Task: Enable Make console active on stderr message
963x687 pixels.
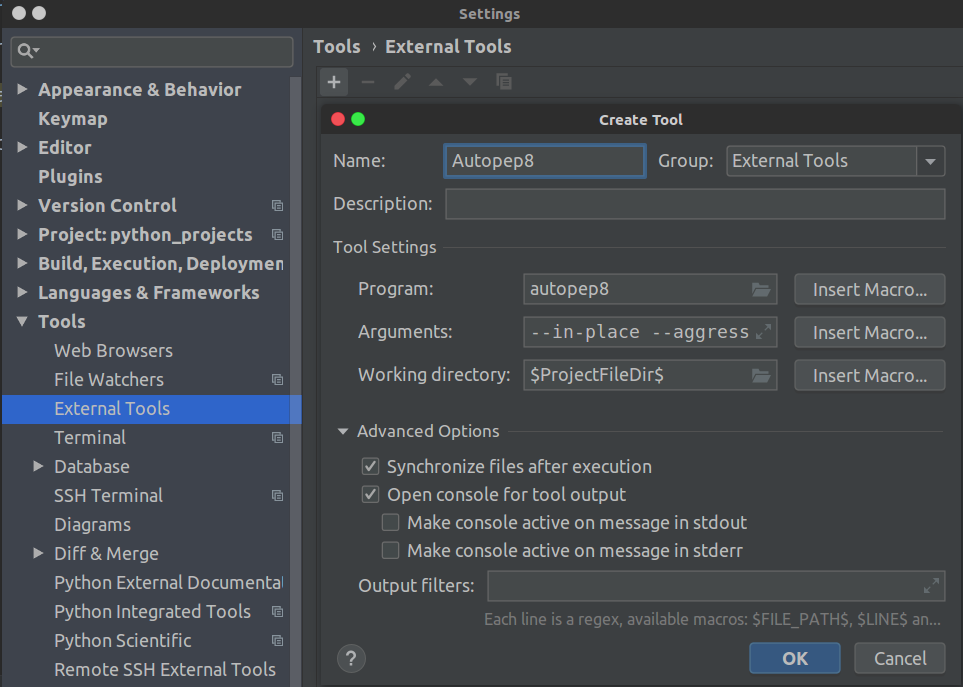Action: (391, 550)
